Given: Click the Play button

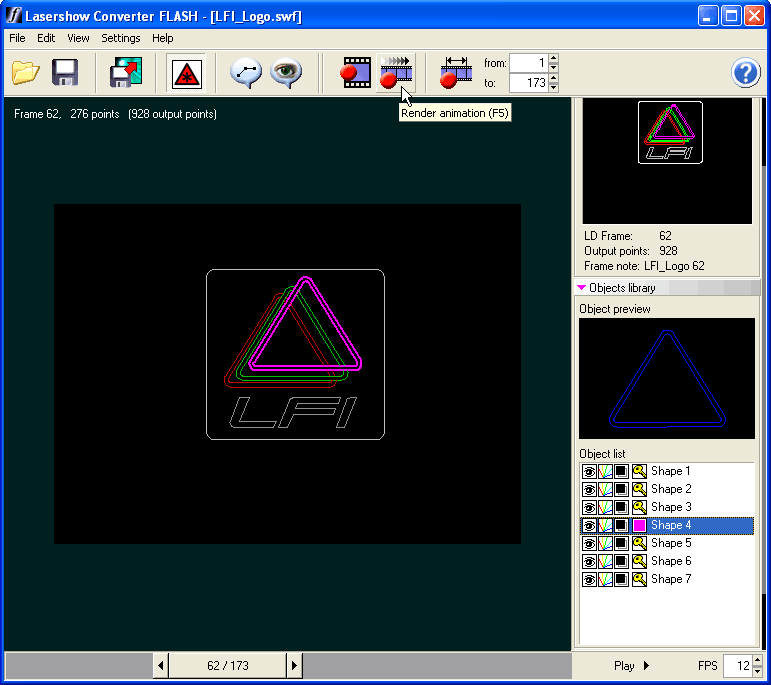Looking at the screenshot, I should (x=631, y=665).
